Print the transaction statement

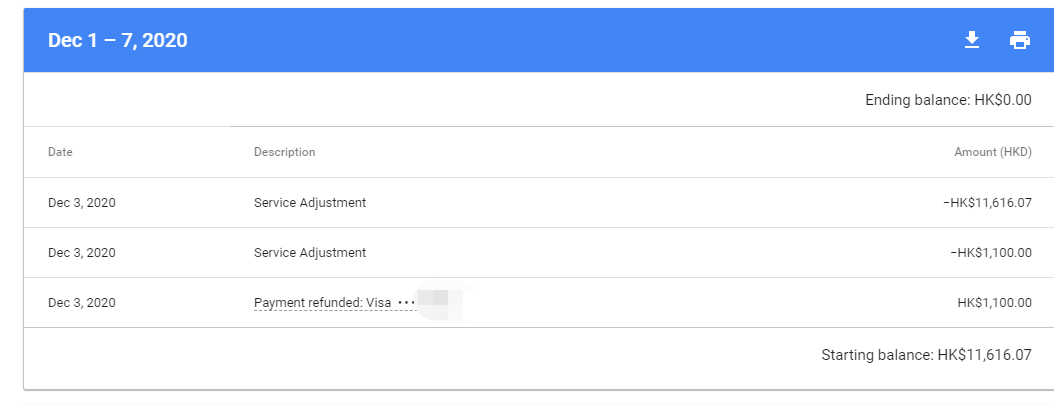point(1020,40)
